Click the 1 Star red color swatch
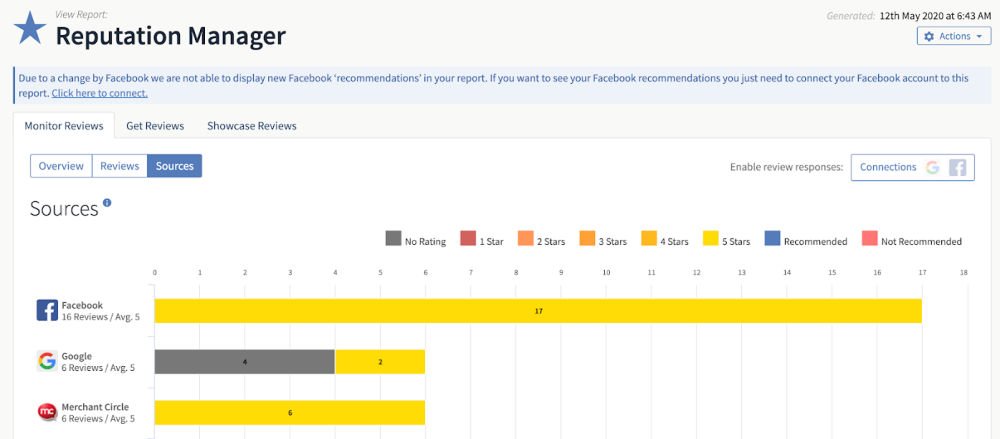 (x=468, y=240)
